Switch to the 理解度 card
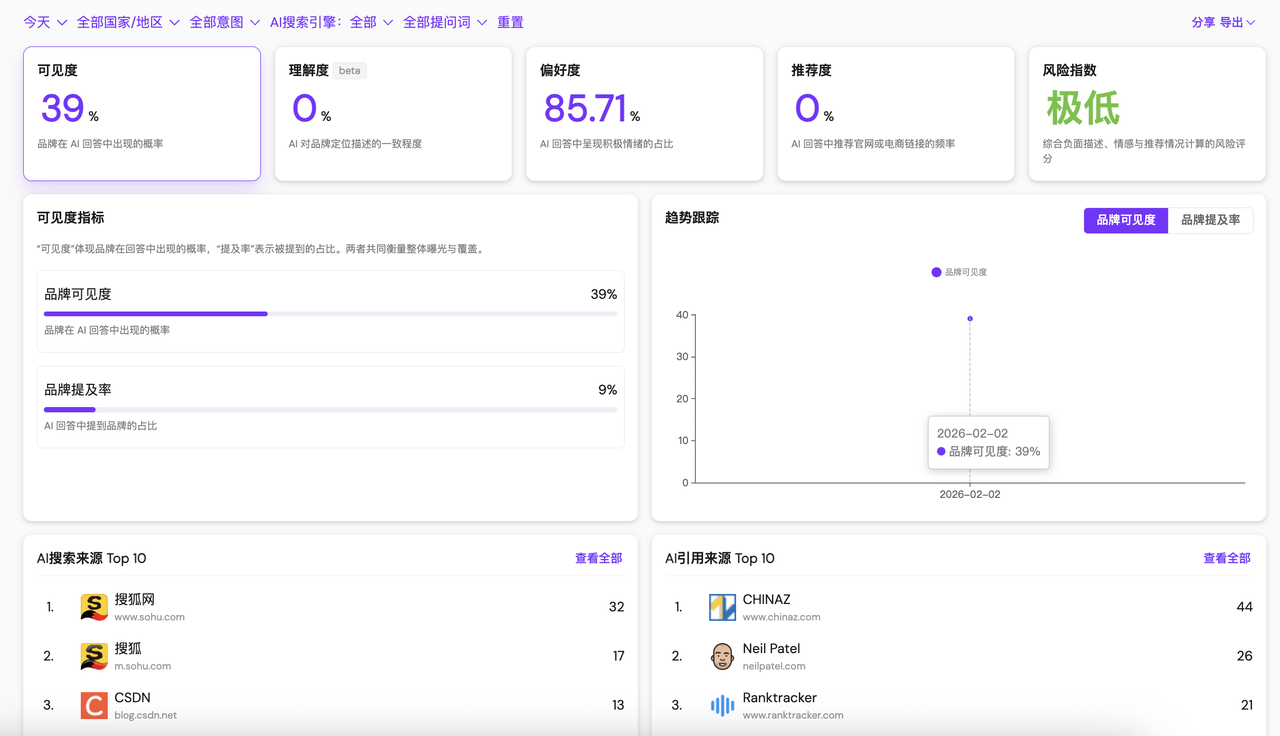1280x736 pixels. point(393,113)
